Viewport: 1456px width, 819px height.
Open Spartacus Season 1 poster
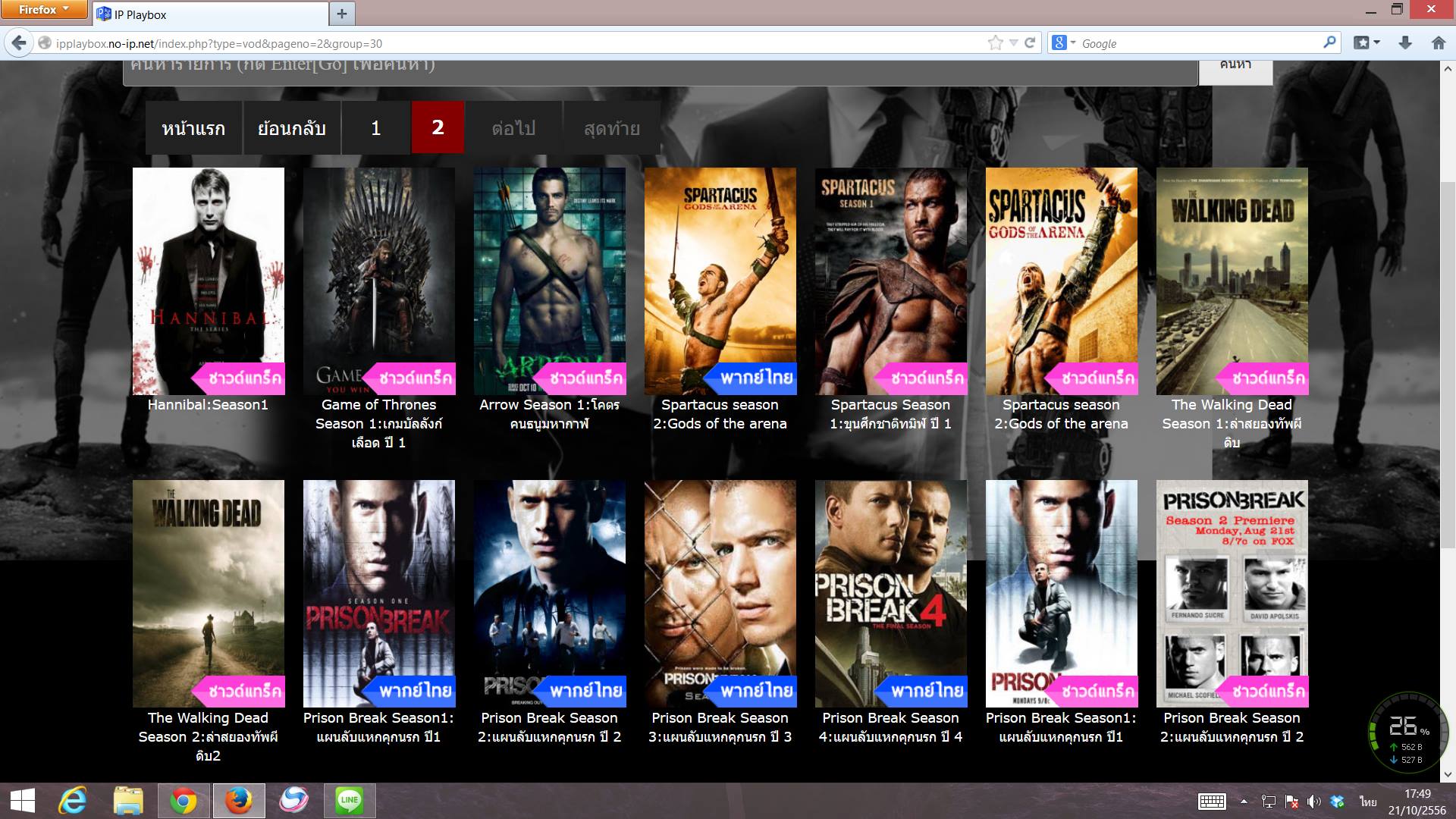891,281
